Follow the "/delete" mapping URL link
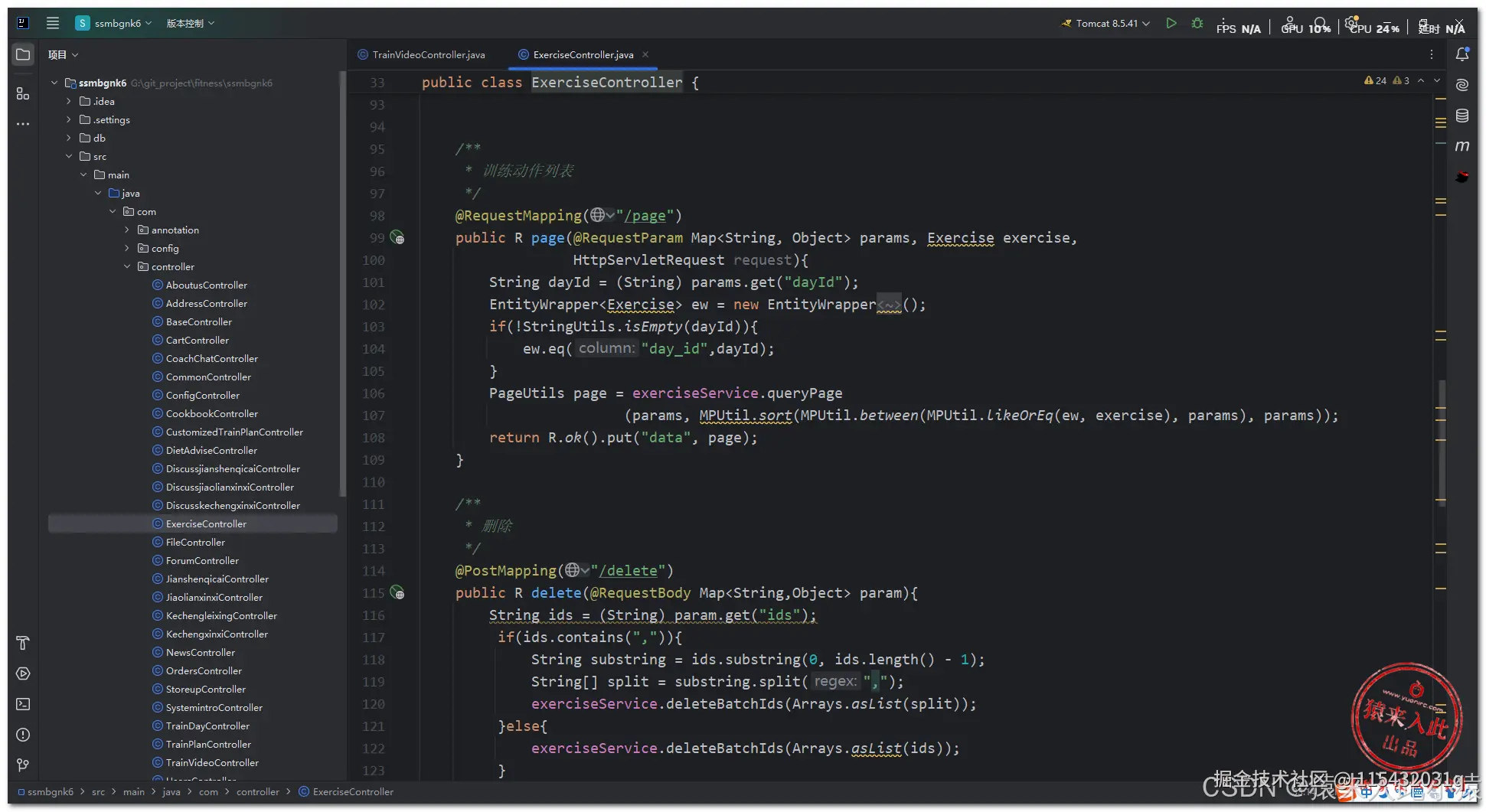This screenshot has height=812, width=1486. point(628,571)
